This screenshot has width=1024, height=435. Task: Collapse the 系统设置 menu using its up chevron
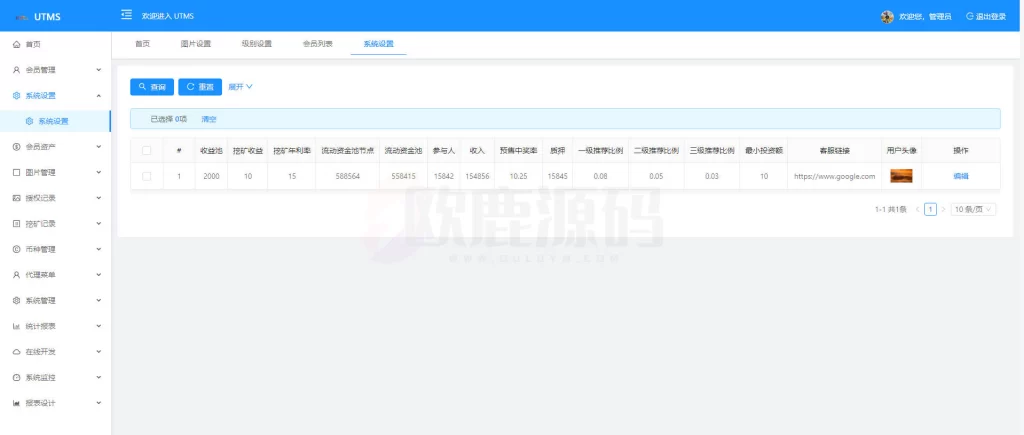coord(99,95)
